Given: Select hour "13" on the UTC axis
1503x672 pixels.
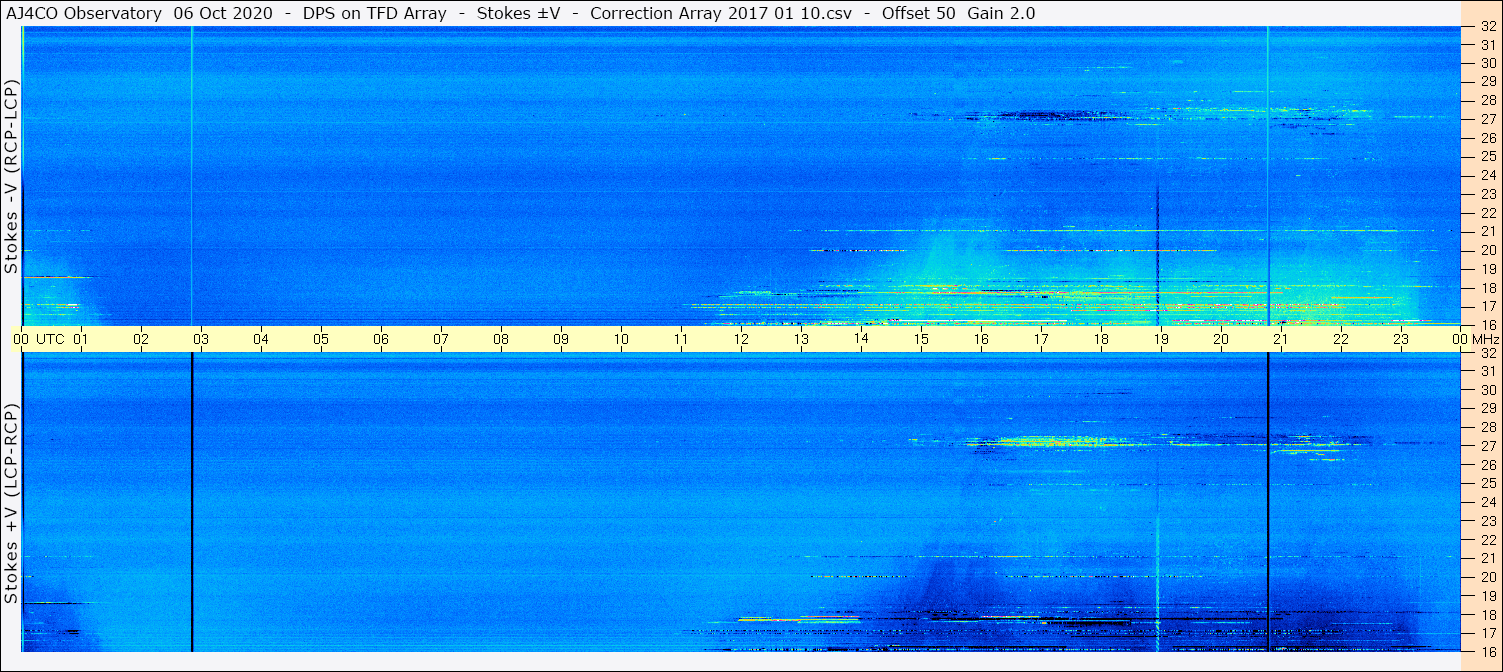Looking at the screenshot, I should pyautogui.click(x=801, y=339).
